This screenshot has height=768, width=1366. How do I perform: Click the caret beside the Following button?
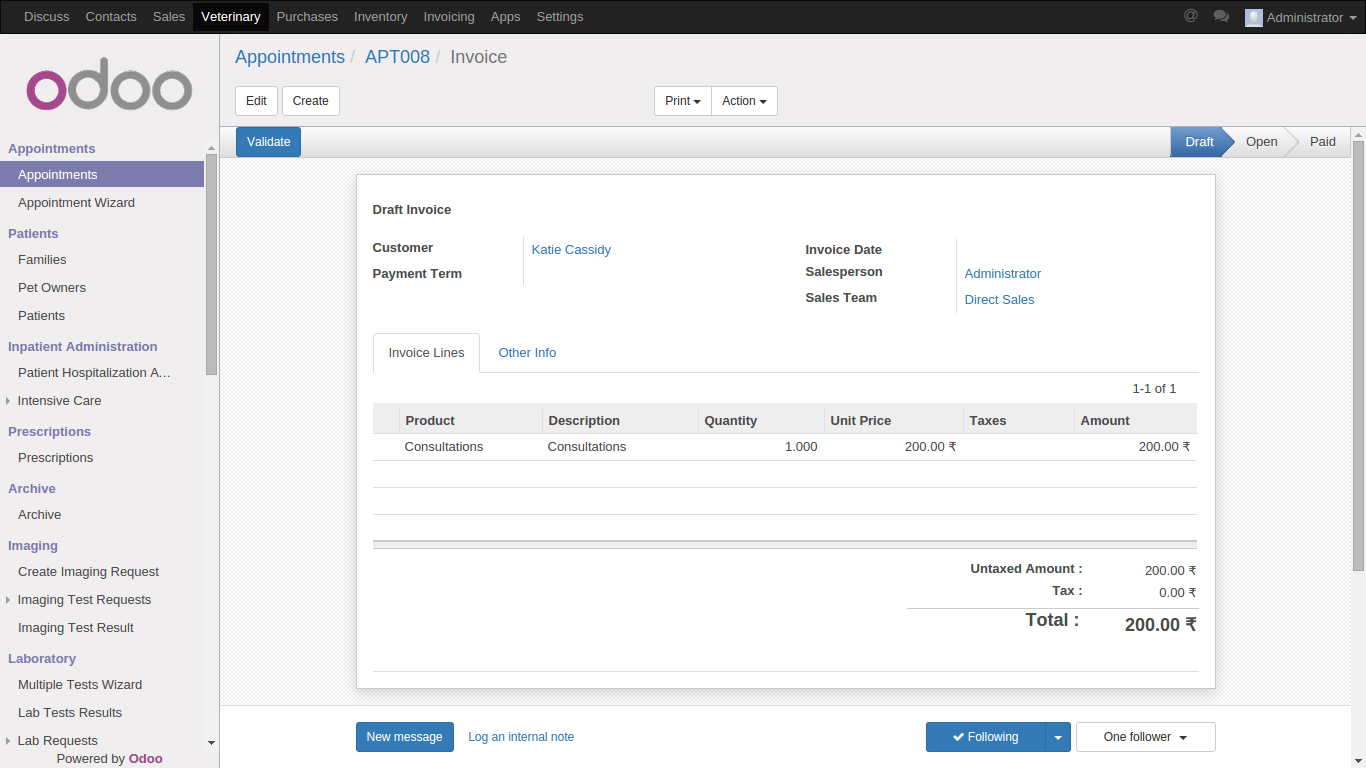(1058, 737)
